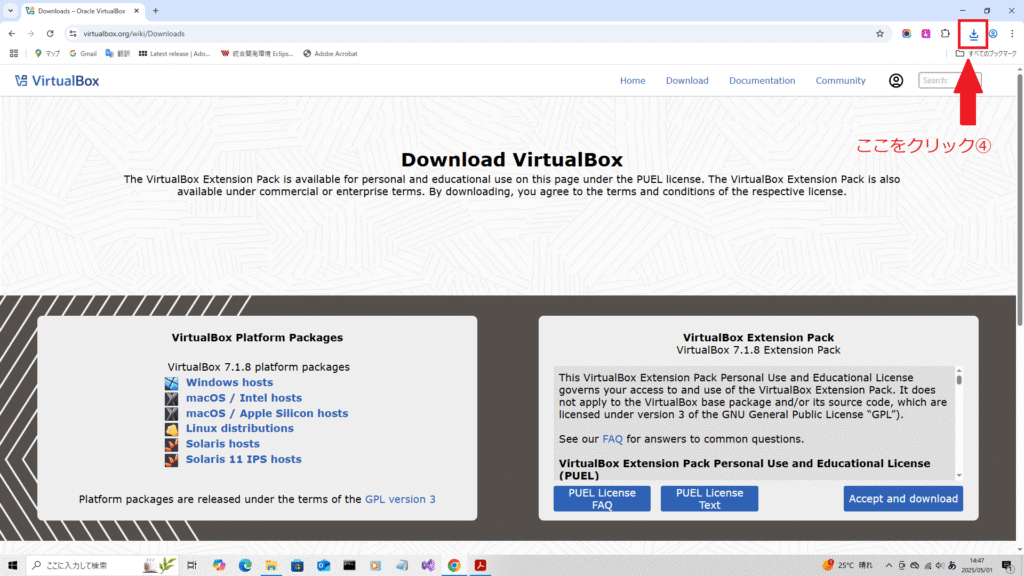The image size is (1024, 576).
Task: Open the Eclipse bookmark
Action: [257, 54]
